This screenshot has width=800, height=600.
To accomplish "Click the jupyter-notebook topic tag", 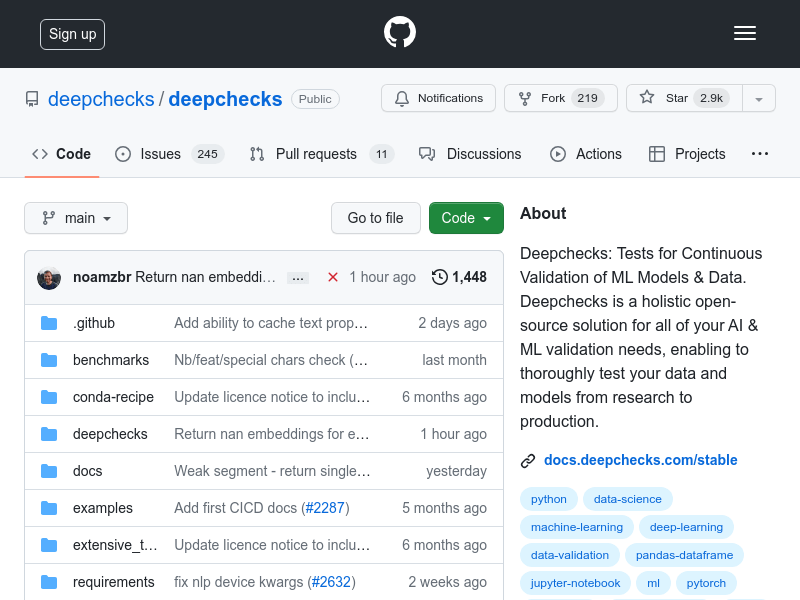I will (x=576, y=583).
